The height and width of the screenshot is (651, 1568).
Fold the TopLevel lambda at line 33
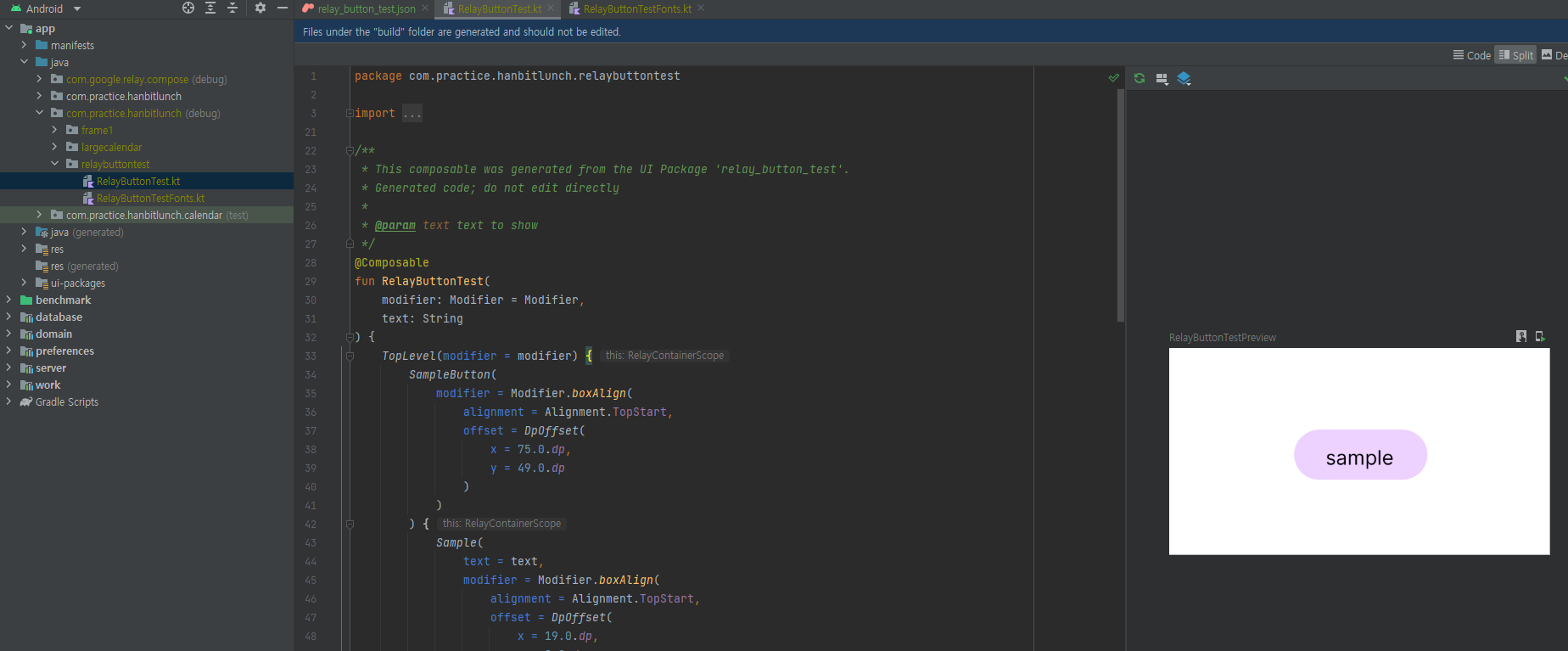pyautogui.click(x=350, y=356)
